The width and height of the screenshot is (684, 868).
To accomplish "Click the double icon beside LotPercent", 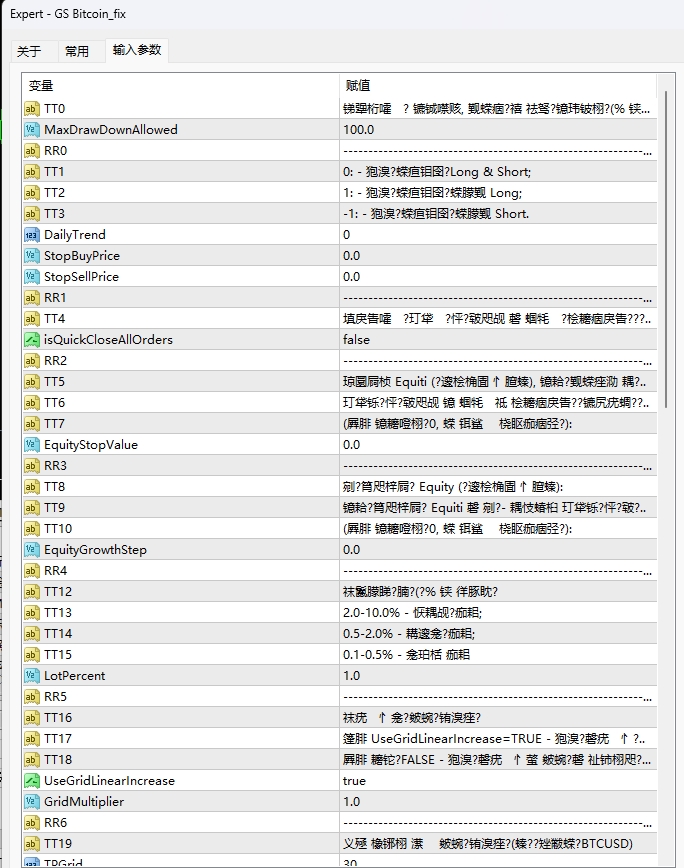I will click(32, 676).
